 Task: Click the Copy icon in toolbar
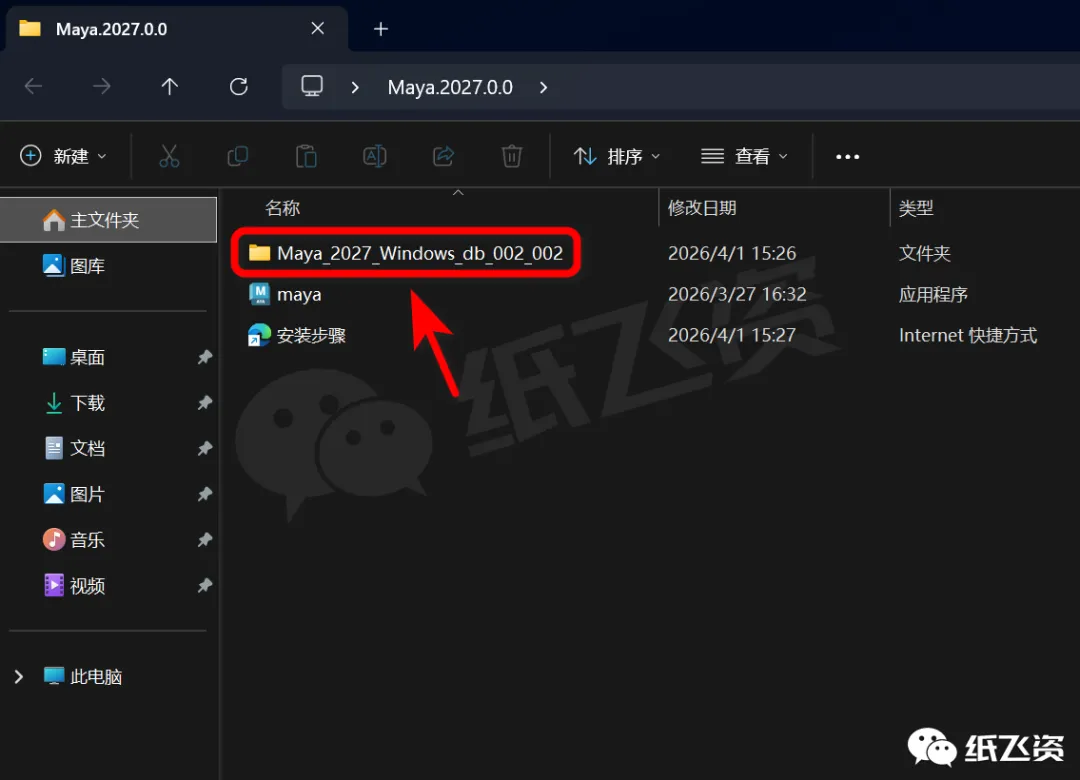pos(238,156)
